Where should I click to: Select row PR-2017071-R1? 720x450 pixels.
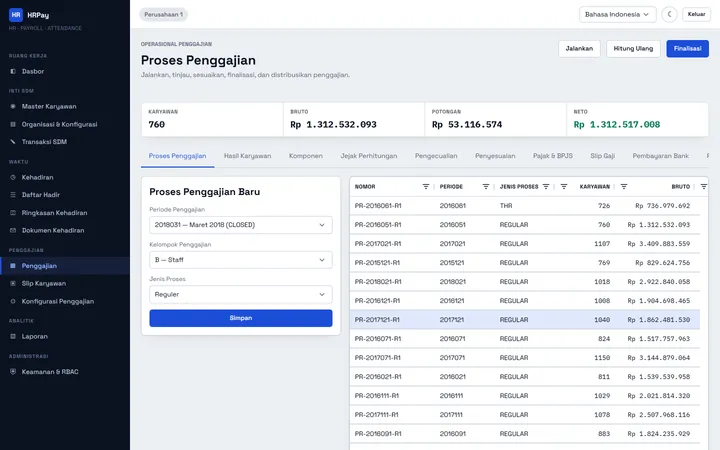pyautogui.click(x=525, y=358)
